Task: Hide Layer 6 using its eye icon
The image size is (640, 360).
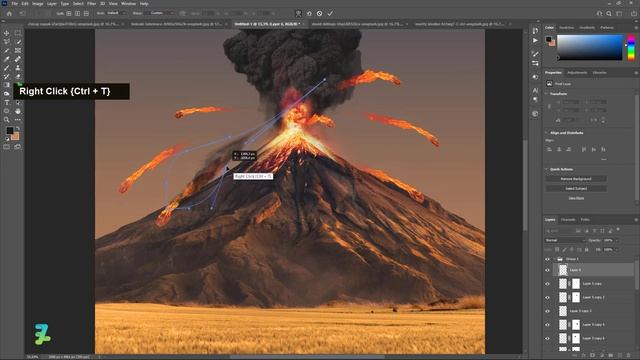Action: click(x=547, y=270)
